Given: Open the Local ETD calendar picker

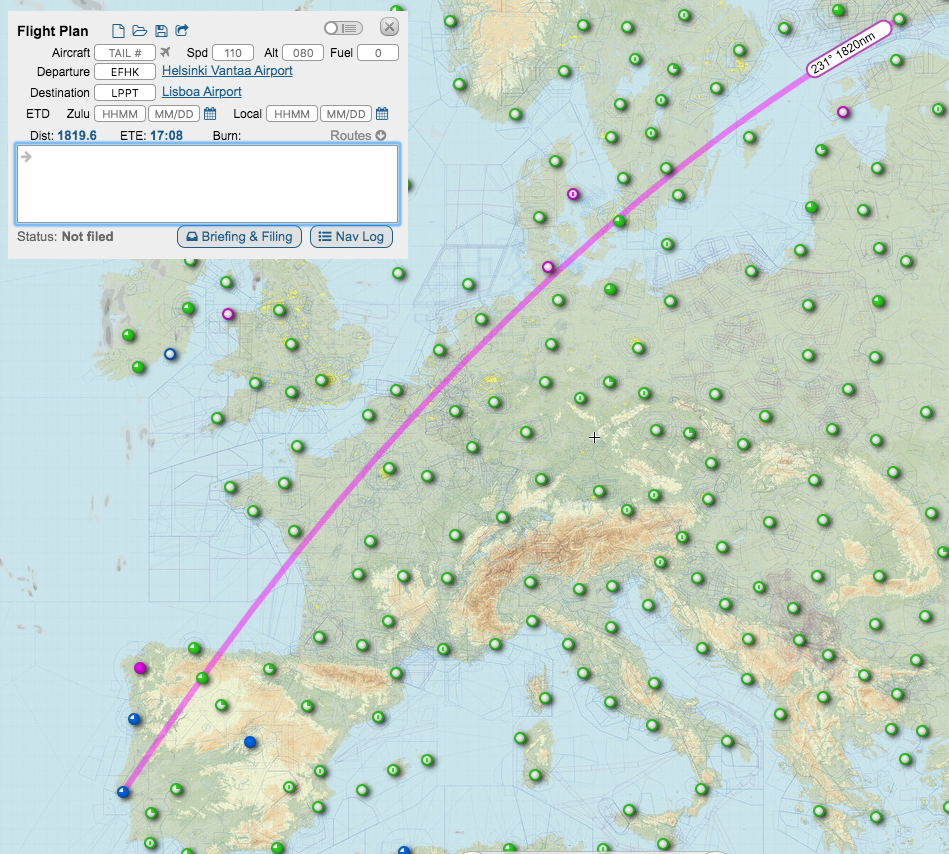Looking at the screenshot, I should pos(382,114).
